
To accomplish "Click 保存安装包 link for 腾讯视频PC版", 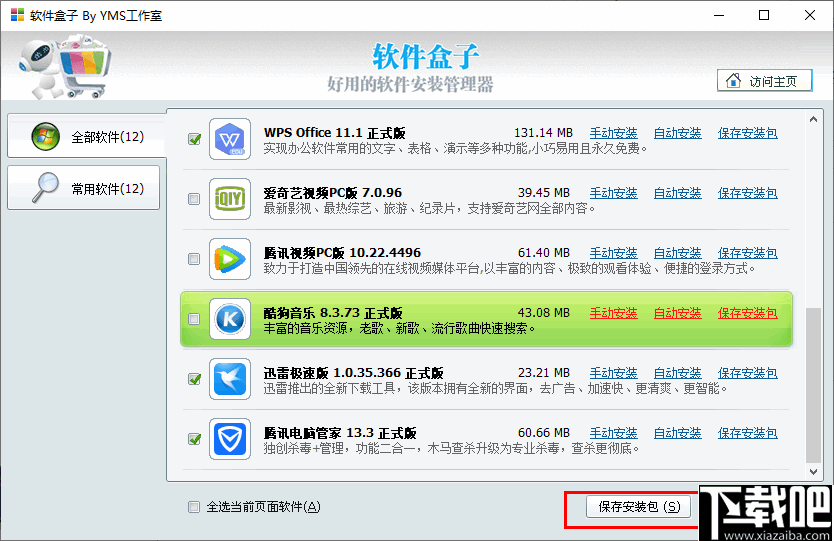I will click(x=747, y=253).
